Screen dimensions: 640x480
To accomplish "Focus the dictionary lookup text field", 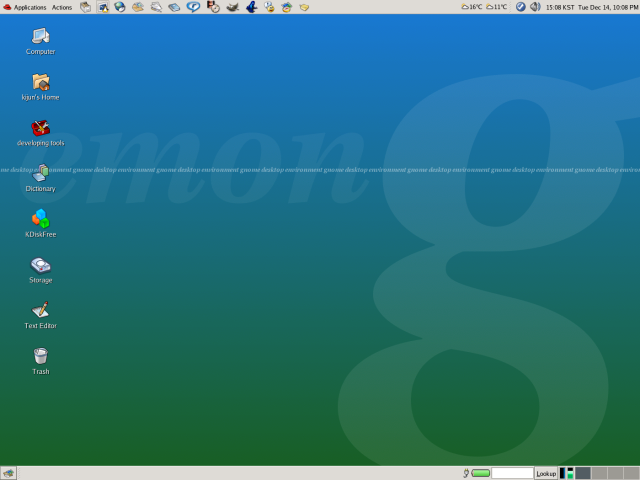I will coord(512,473).
